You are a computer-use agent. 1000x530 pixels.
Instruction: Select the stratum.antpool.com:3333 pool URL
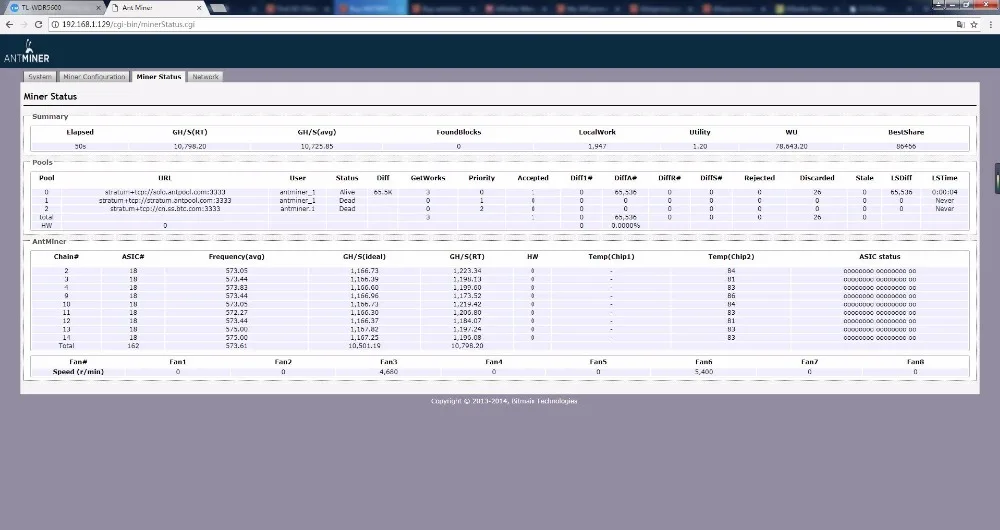[x=165, y=200]
